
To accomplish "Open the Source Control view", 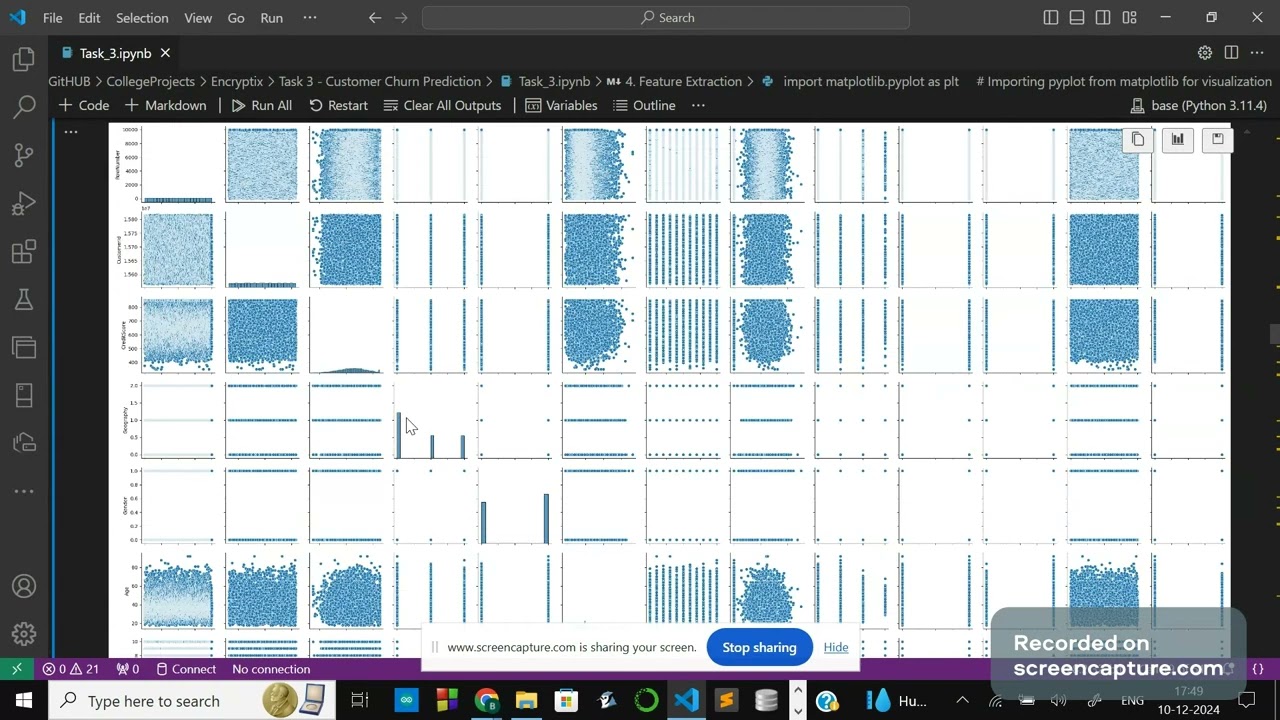I will [x=24, y=155].
